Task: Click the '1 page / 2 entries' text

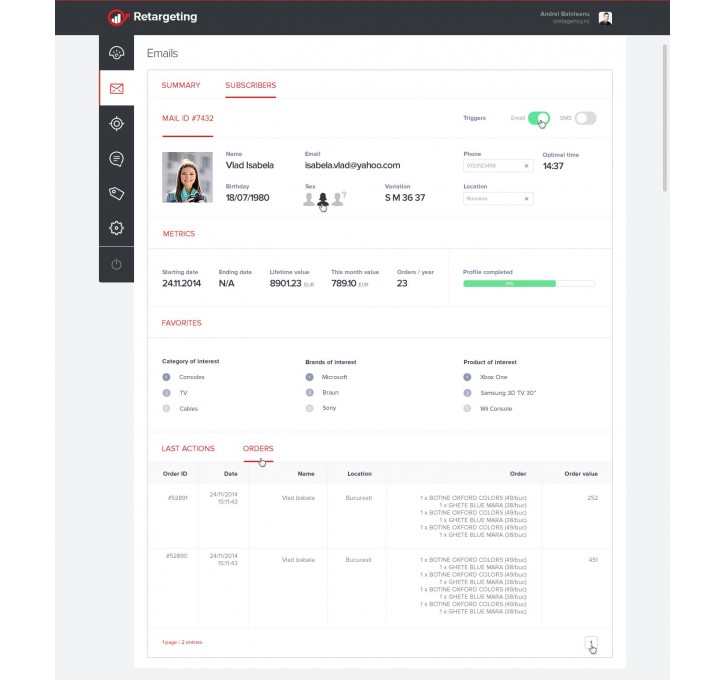Action: click(182, 642)
